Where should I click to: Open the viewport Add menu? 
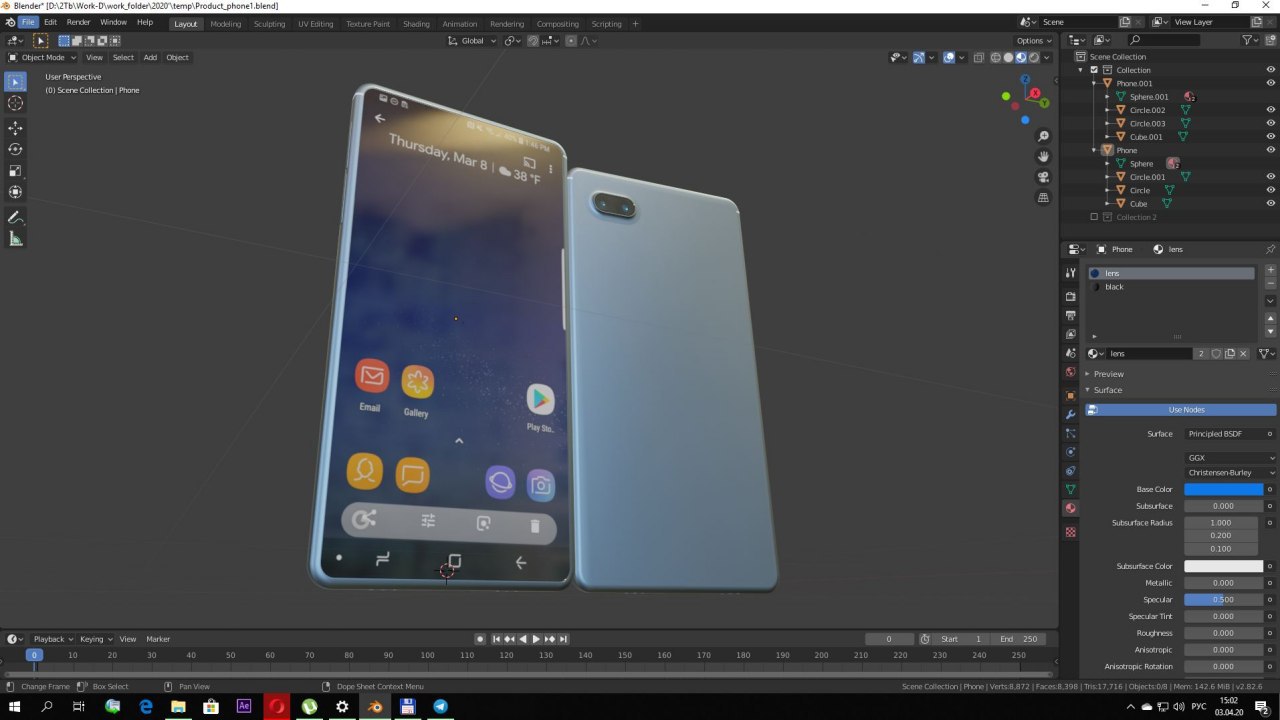point(150,57)
